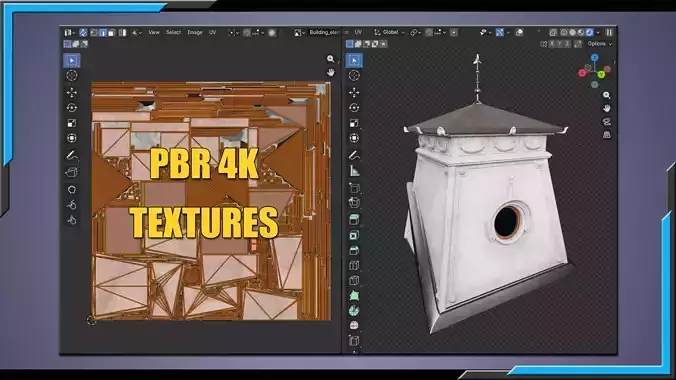Choose the Edge Slide tool
Screen dimensions: 676x380
pos(354,340)
